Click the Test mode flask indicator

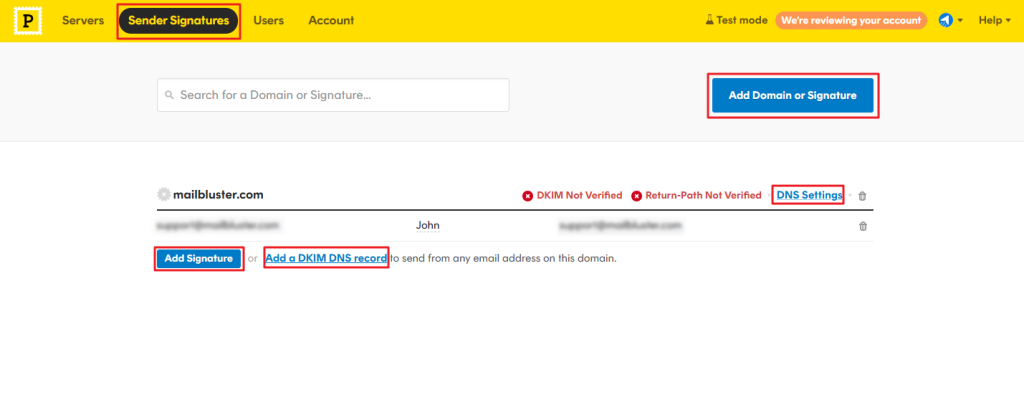point(736,20)
